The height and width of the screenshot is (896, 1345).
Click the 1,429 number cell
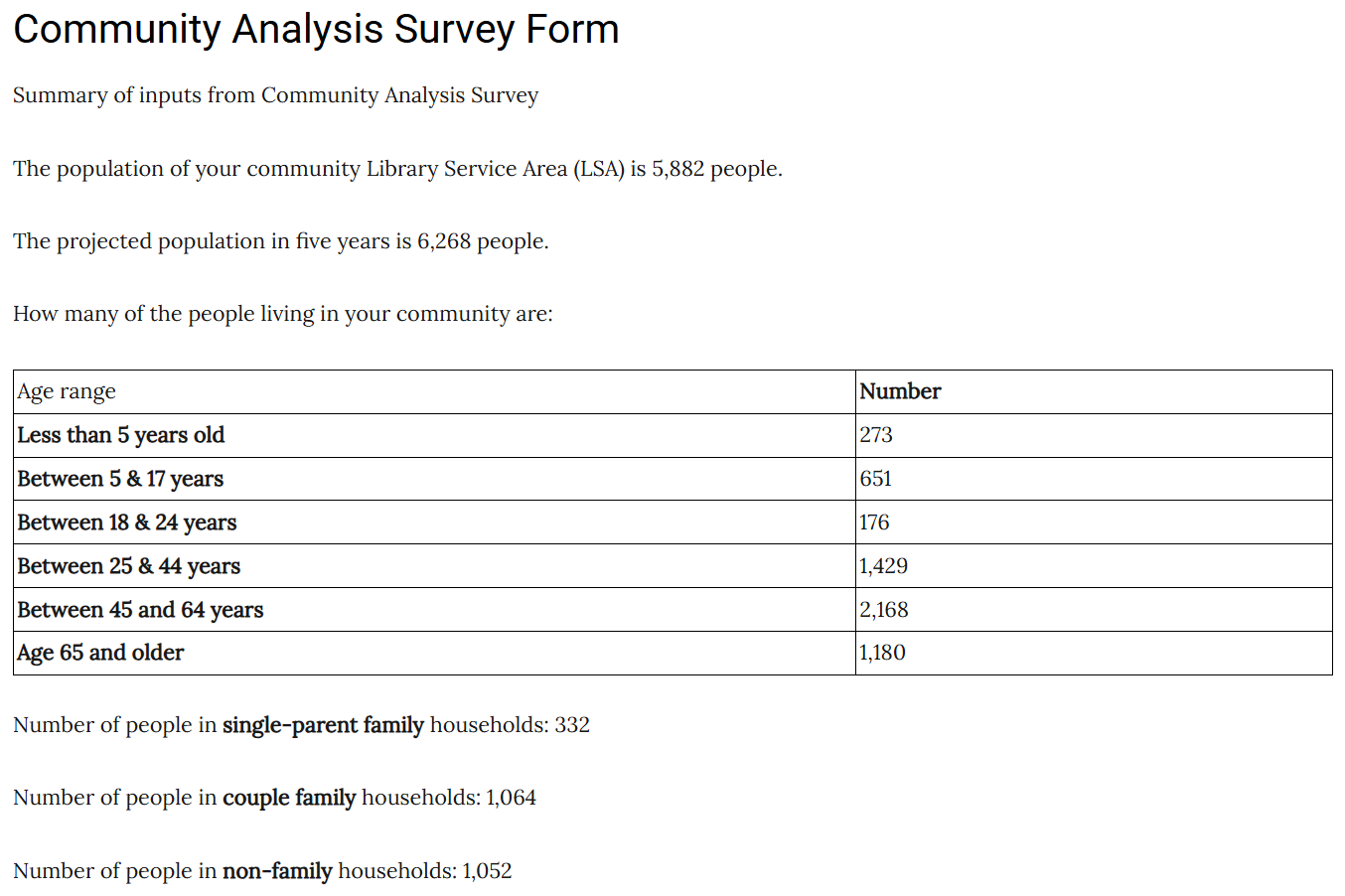pos(1094,566)
